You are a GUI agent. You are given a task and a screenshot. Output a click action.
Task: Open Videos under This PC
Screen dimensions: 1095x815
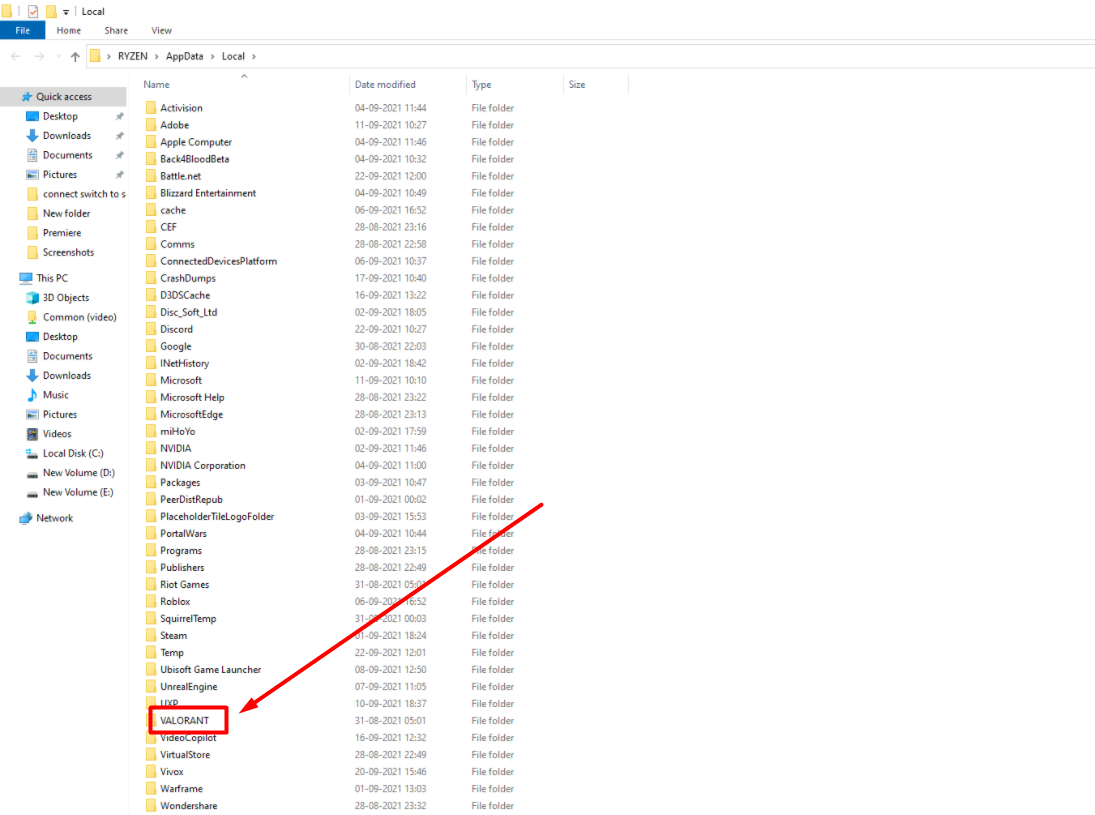pyautogui.click(x=57, y=434)
